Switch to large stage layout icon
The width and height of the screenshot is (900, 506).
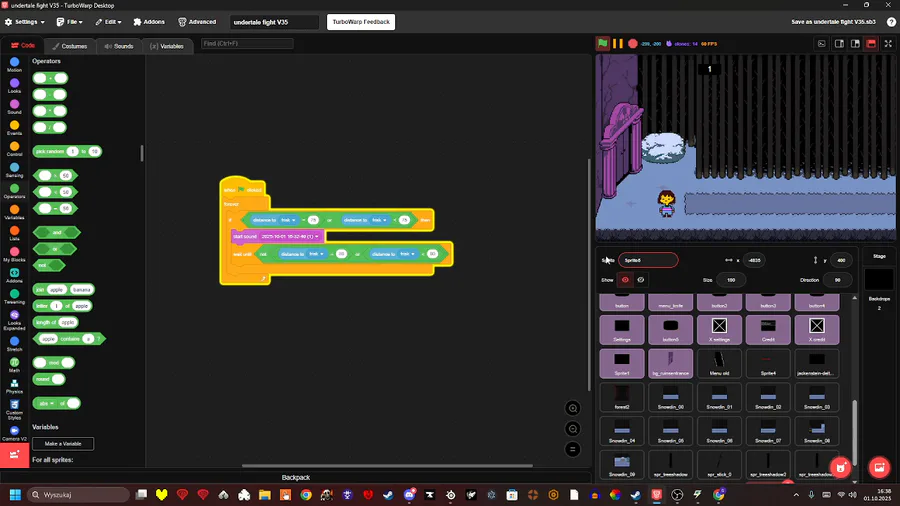pyautogui.click(x=855, y=44)
